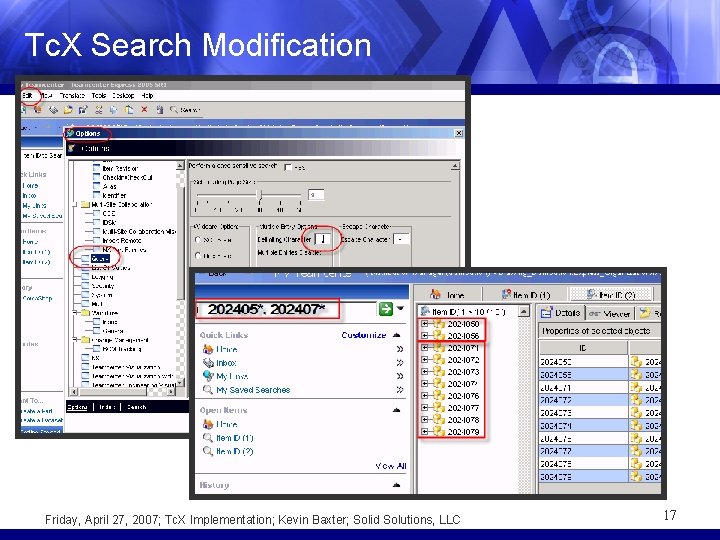Viewport: 720px width, 540px height.
Task: Toggle the case sensitive search Yes checkbox
Action: pos(288,167)
